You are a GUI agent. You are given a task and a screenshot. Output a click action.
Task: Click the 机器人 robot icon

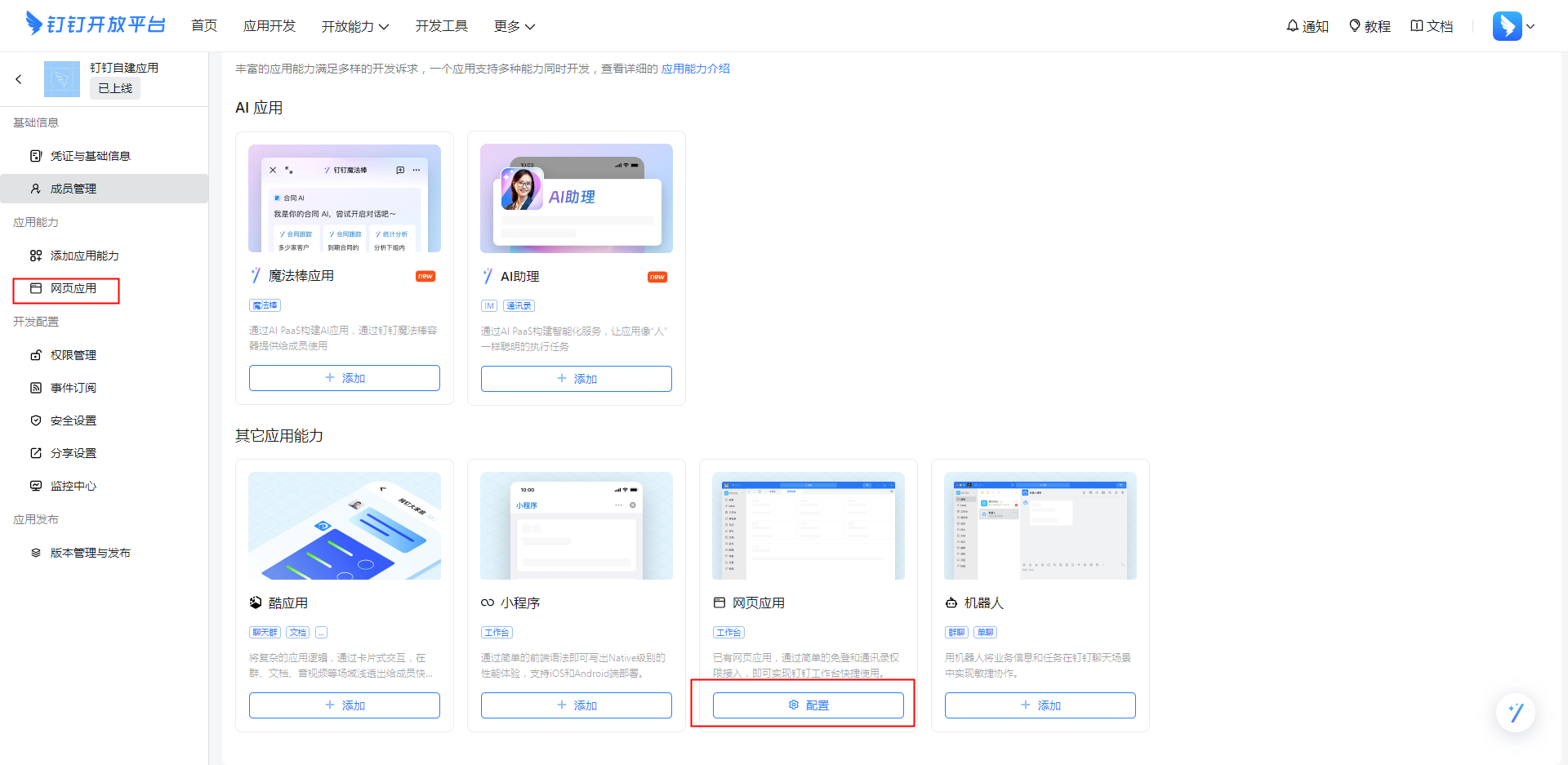(951, 603)
